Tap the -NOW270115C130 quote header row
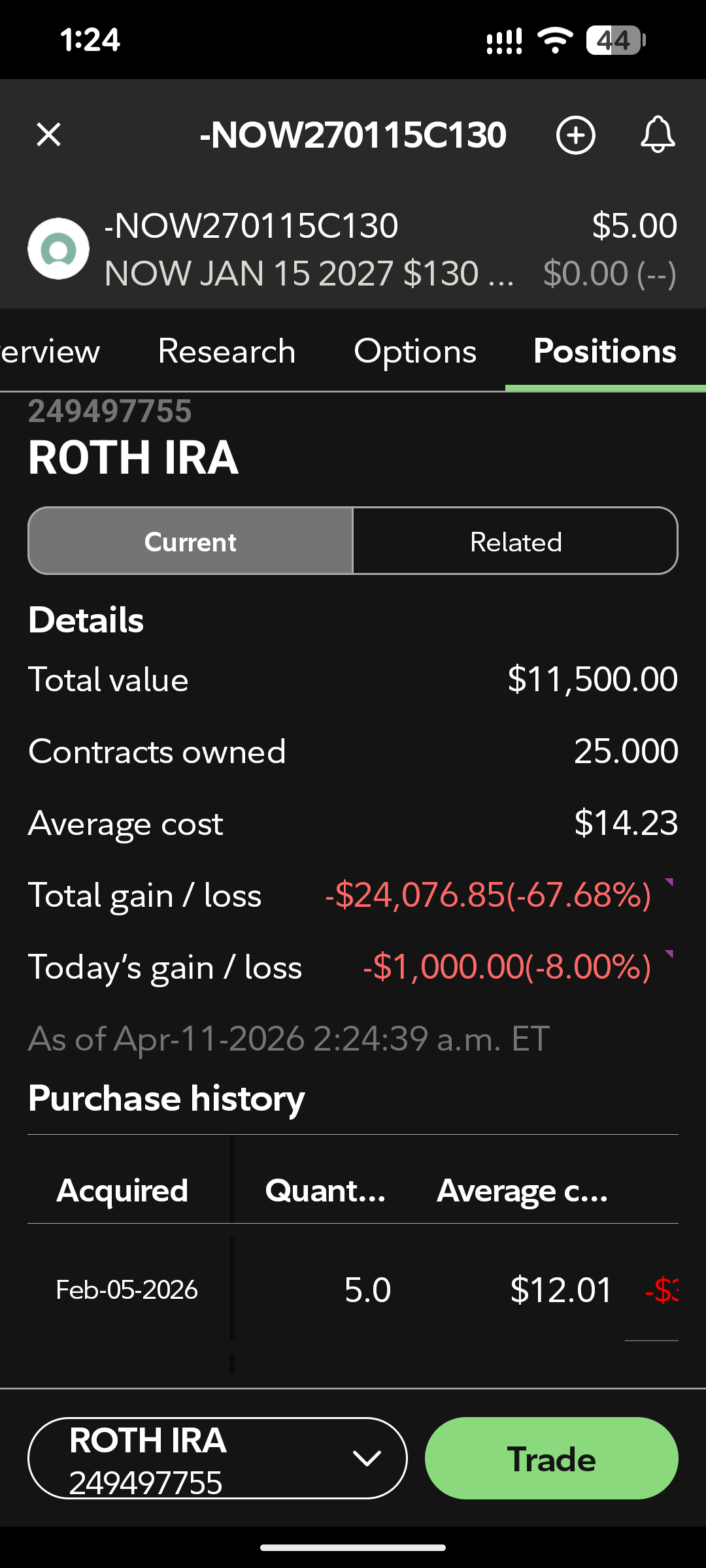 (x=353, y=249)
